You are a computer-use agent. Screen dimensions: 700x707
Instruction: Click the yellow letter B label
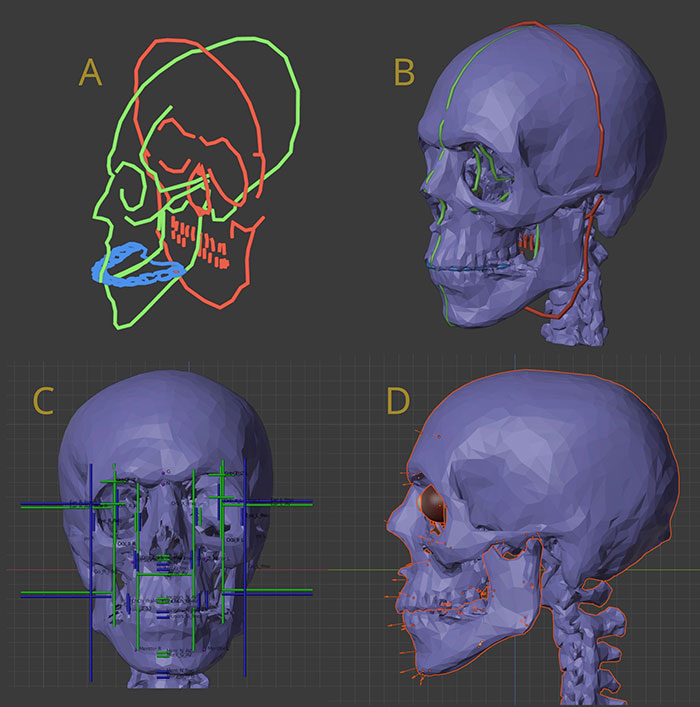[404, 71]
